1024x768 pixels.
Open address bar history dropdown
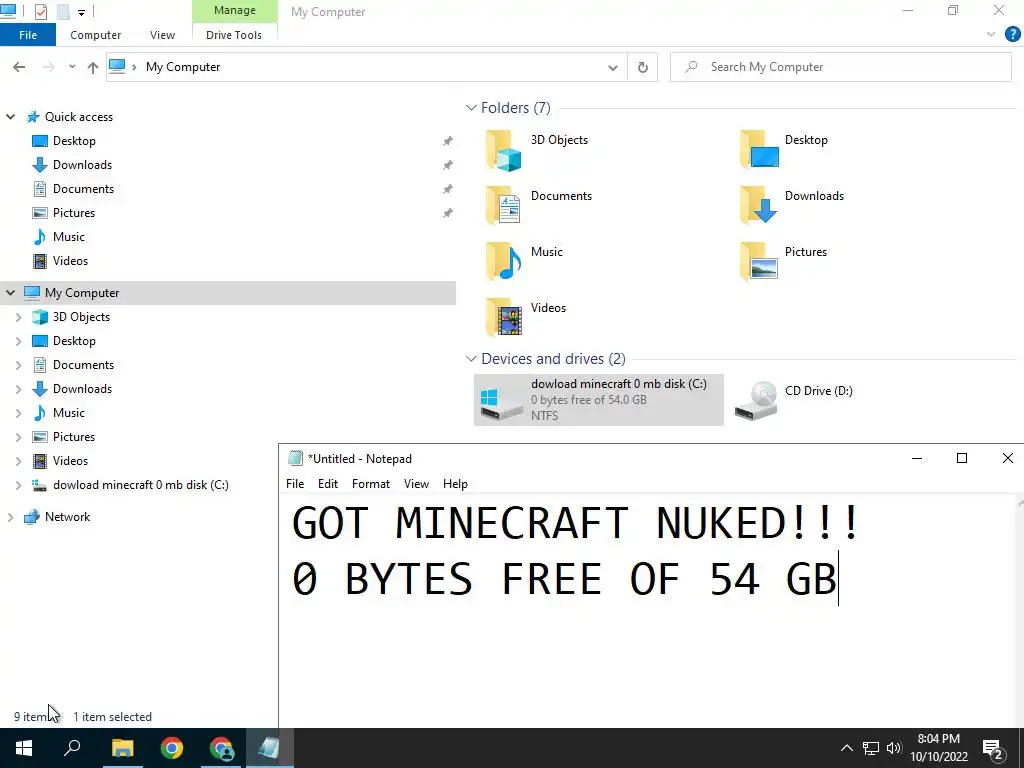pos(613,67)
